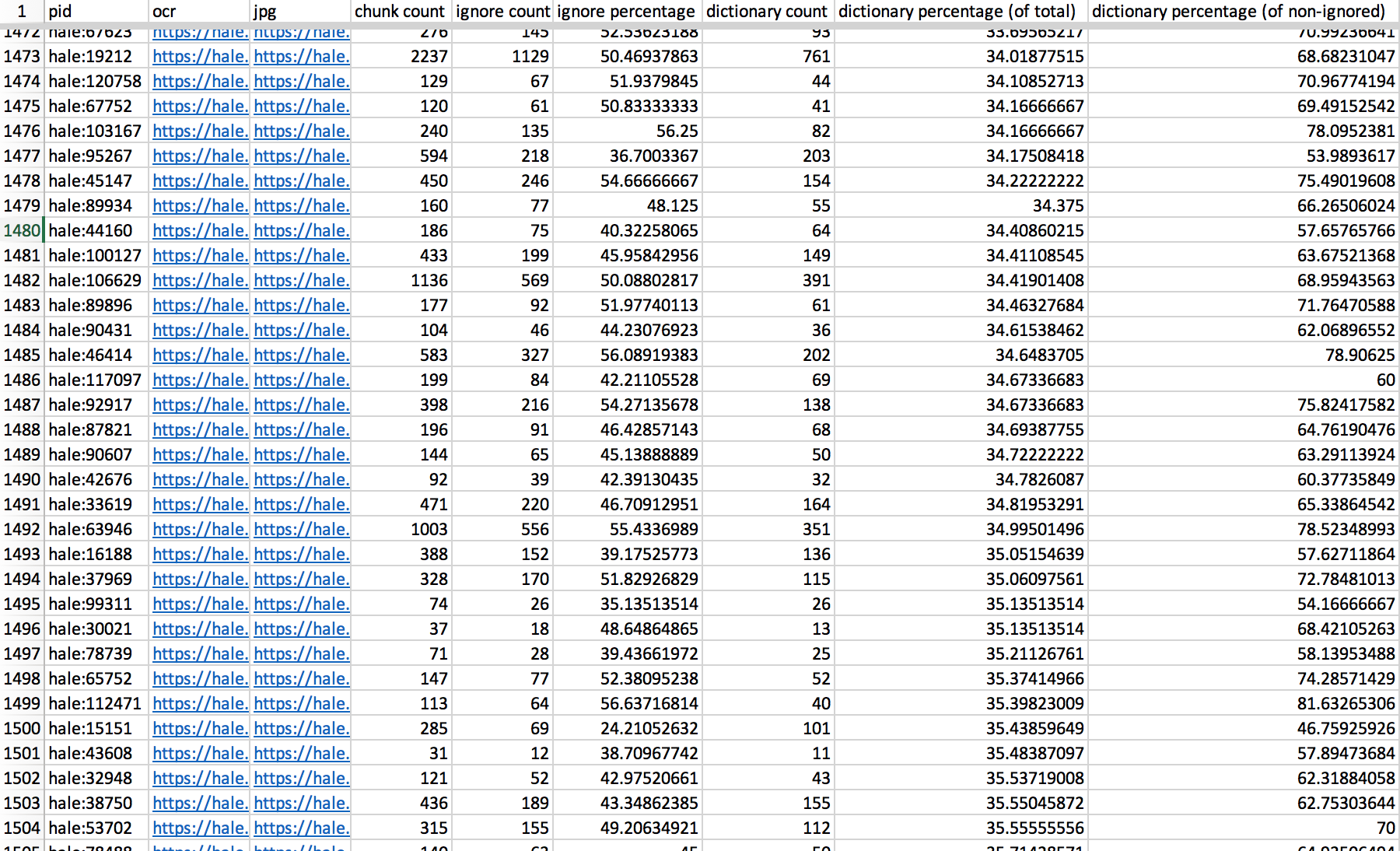
Task: Click cell hale:38750
Action: [x=96, y=803]
